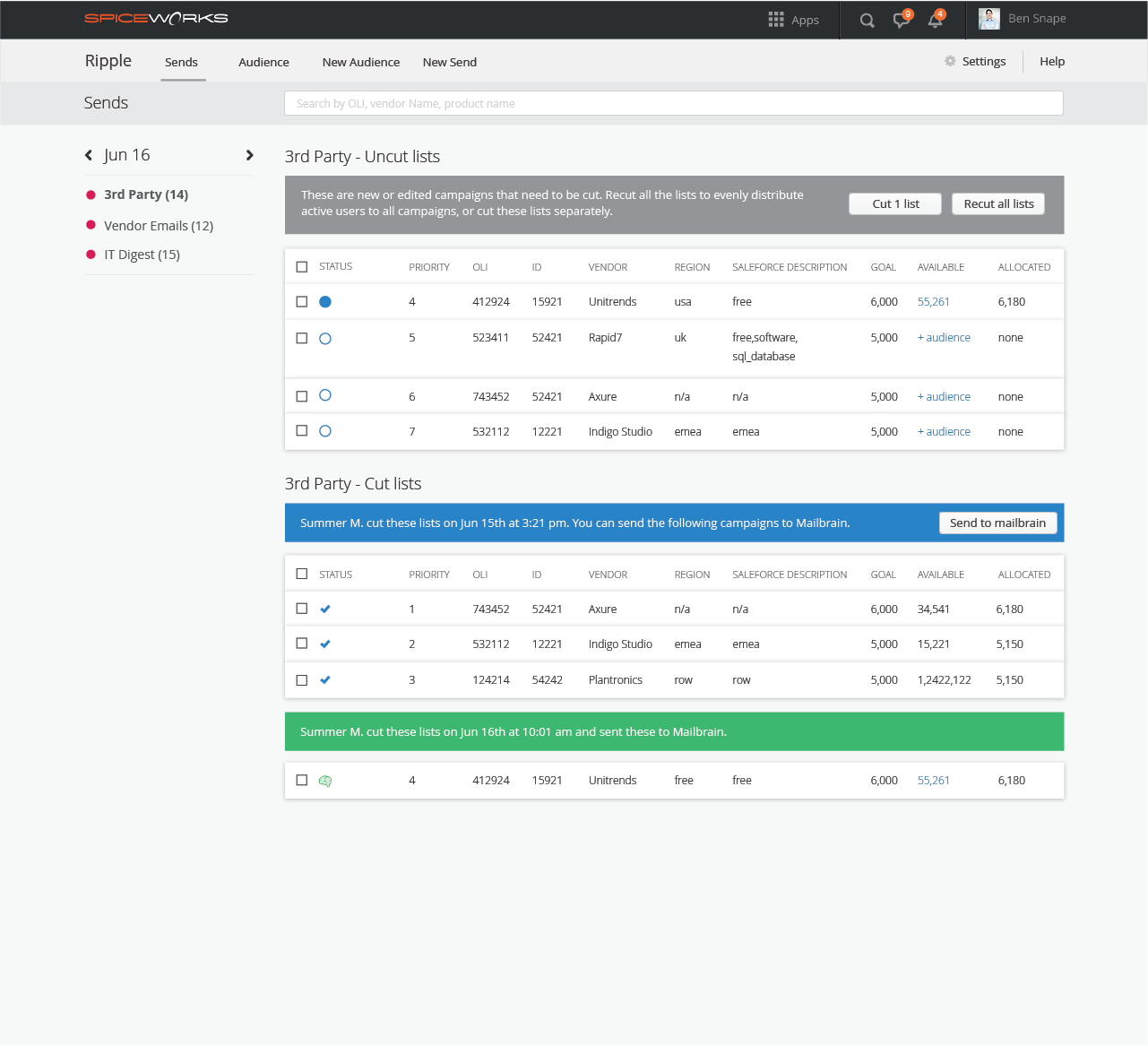Check the uncut Unitrends row checkbox
The image size is (1148, 1046).
[x=302, y=302]
